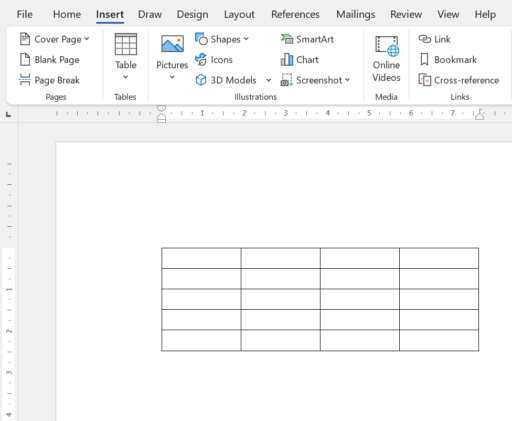Add a Bookmark
This screenshot has height=421, width=512.
point(448,60)
